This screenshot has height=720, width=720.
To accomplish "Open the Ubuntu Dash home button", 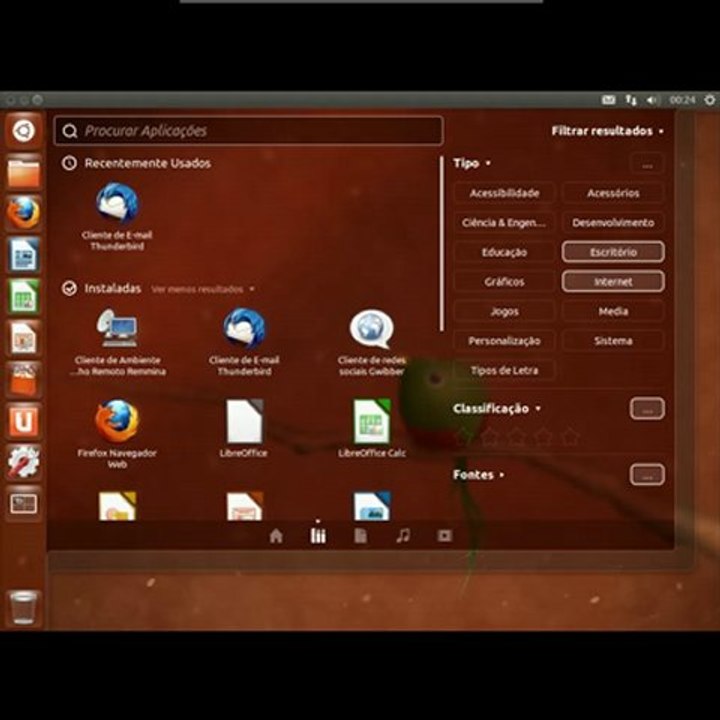I will pos(23,131).
